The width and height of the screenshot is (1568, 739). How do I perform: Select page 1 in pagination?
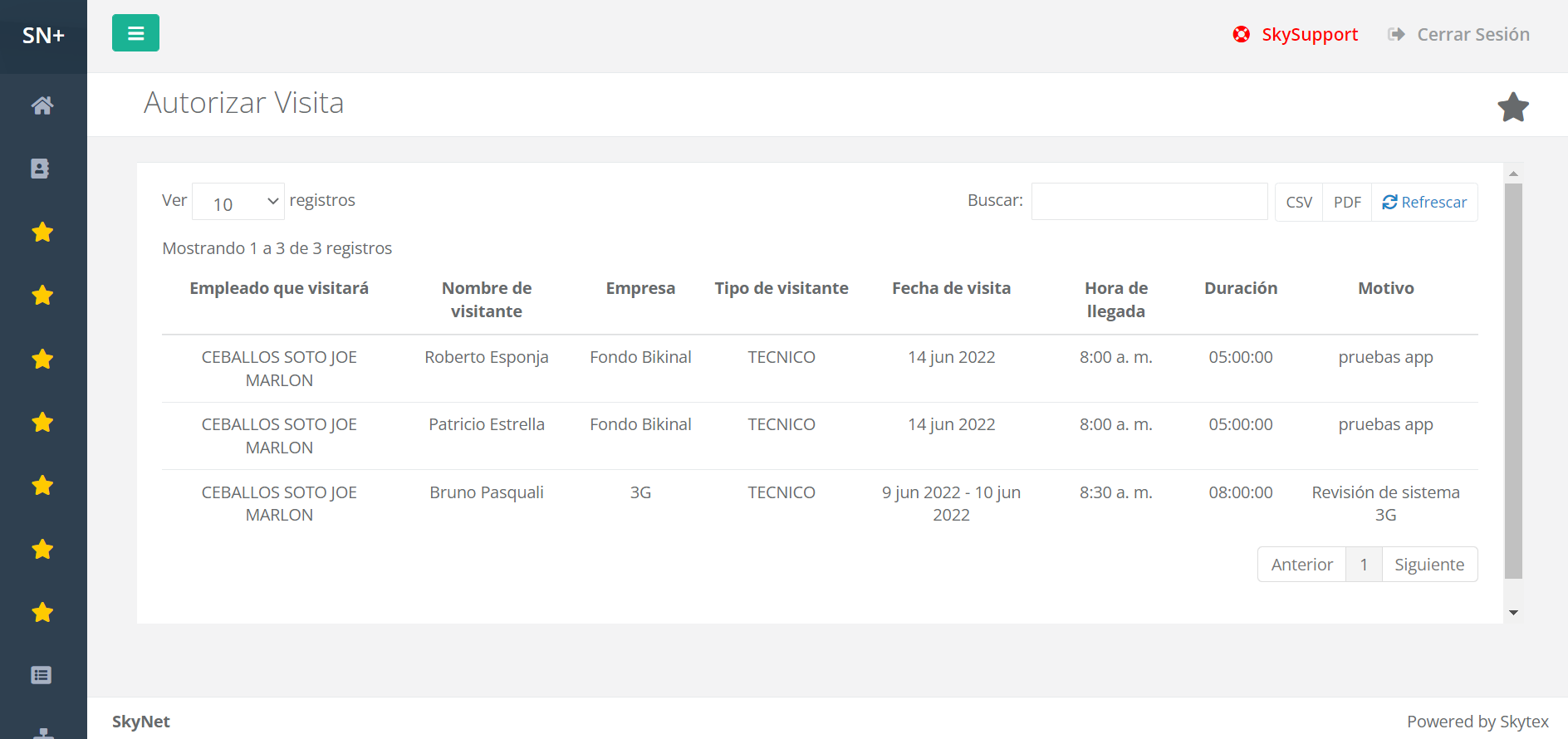tap(1364, 565)
